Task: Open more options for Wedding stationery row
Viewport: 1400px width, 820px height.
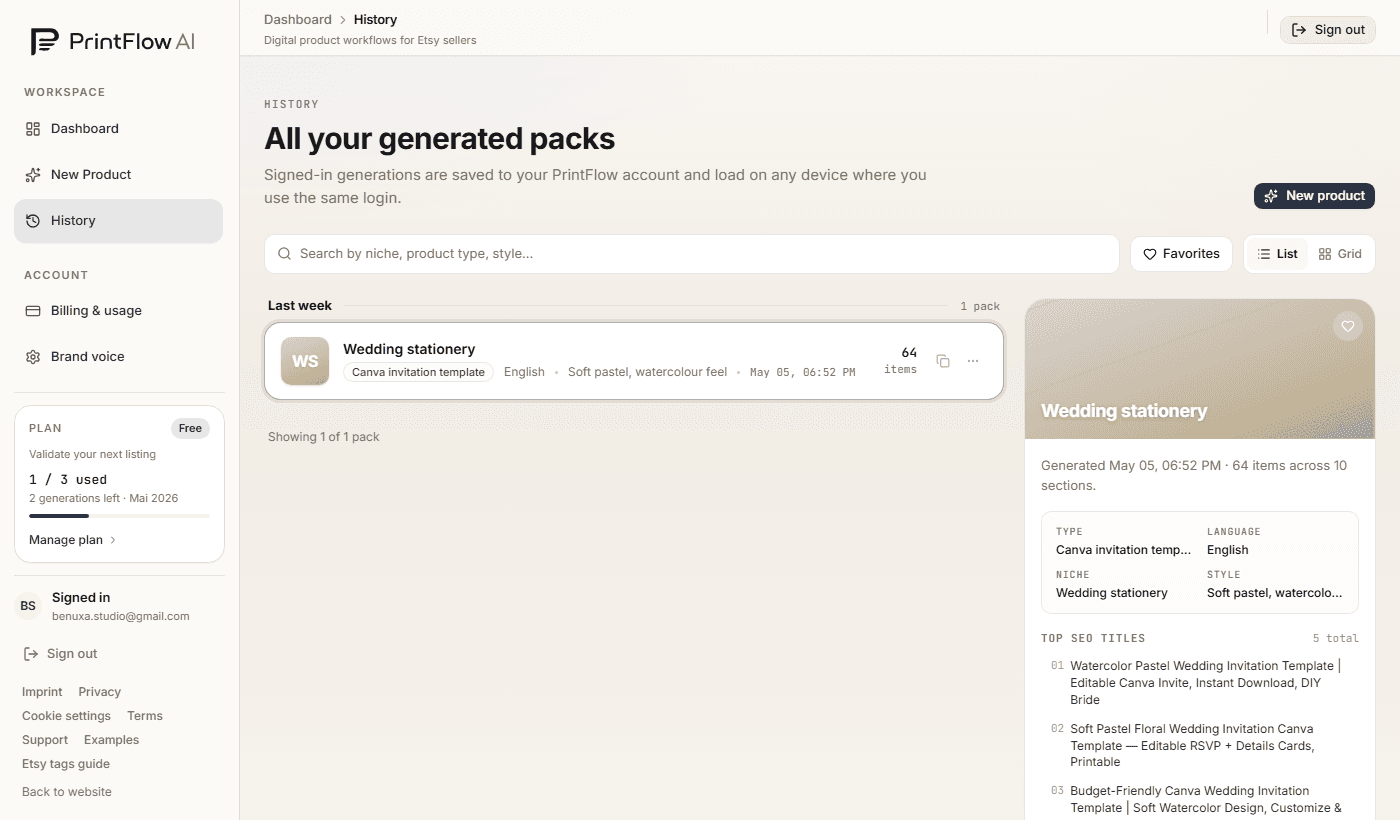Action: pyautogui.click(x=973, y=361)
